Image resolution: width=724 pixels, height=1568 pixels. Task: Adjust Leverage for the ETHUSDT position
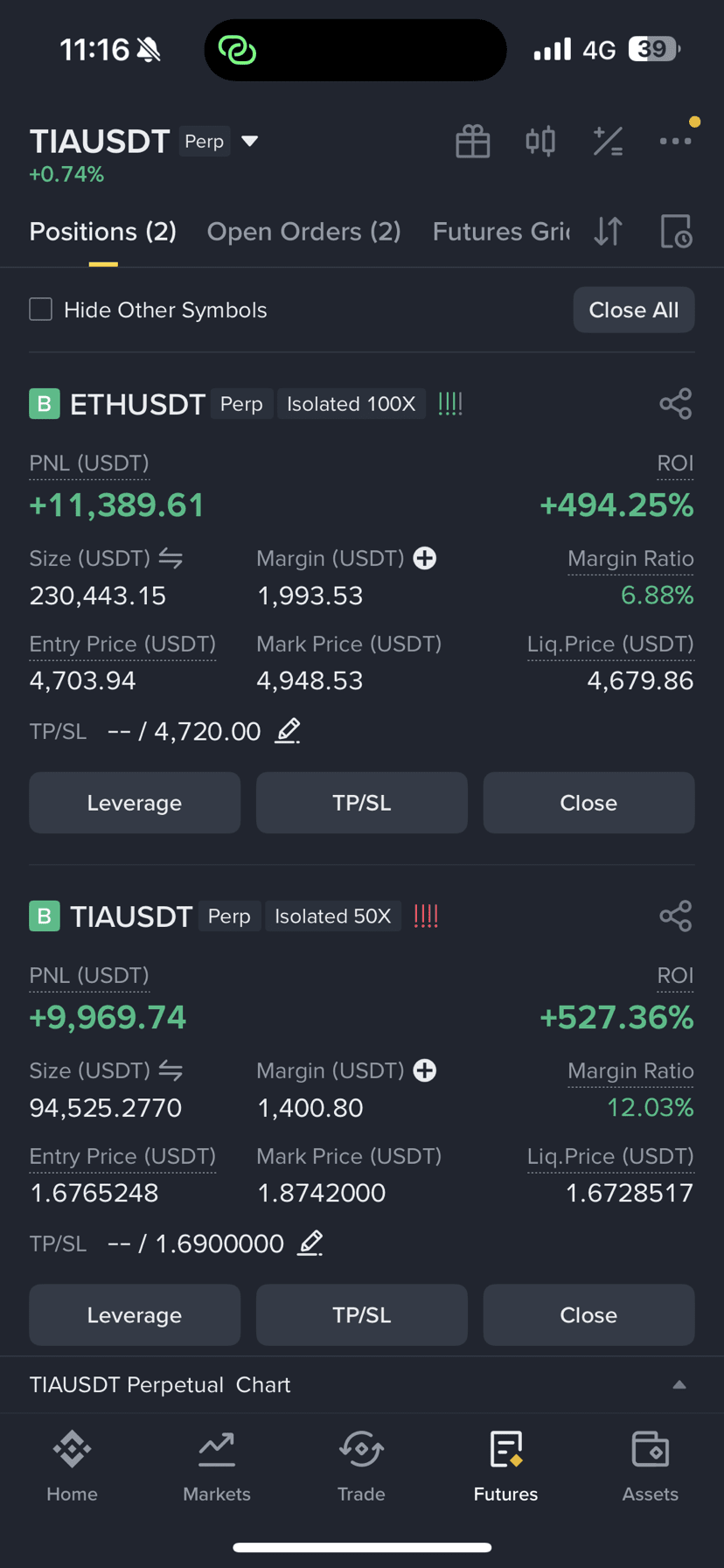click(135, 803)
